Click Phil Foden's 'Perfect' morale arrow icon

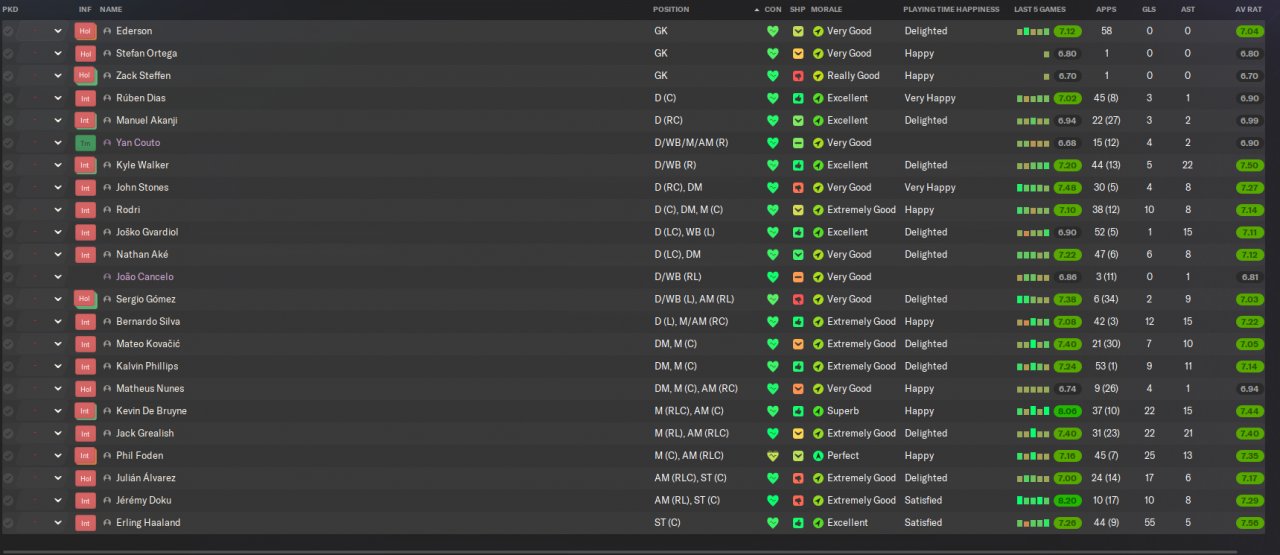818,456
